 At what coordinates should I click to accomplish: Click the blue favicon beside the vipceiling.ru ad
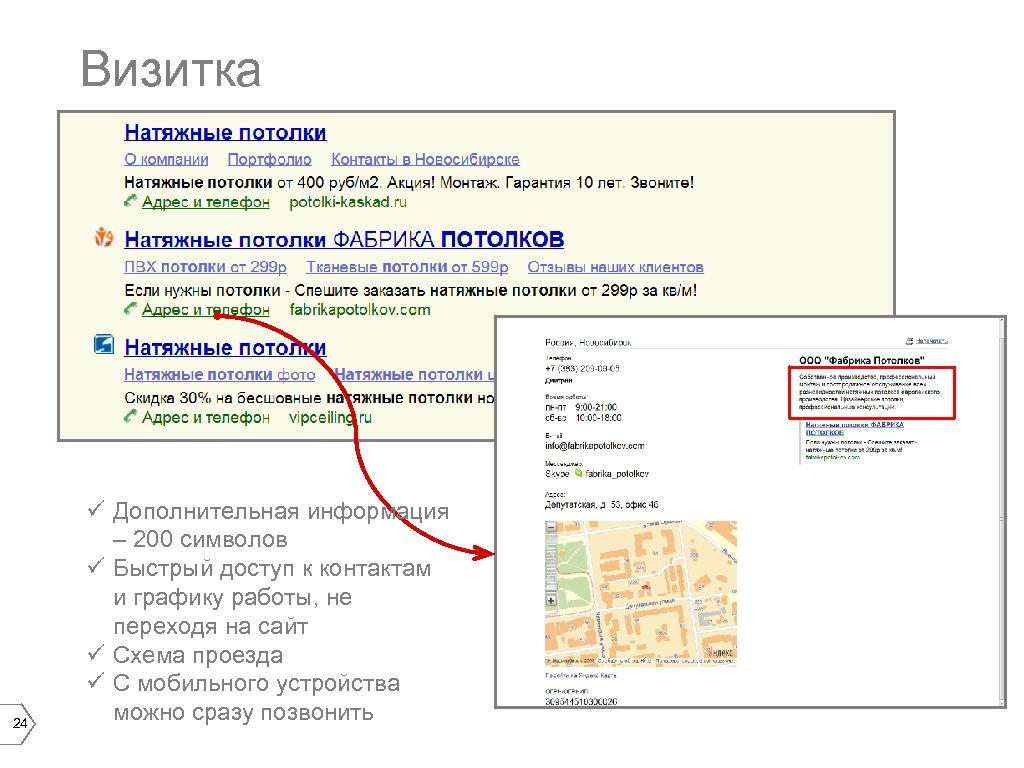point(104,344)
